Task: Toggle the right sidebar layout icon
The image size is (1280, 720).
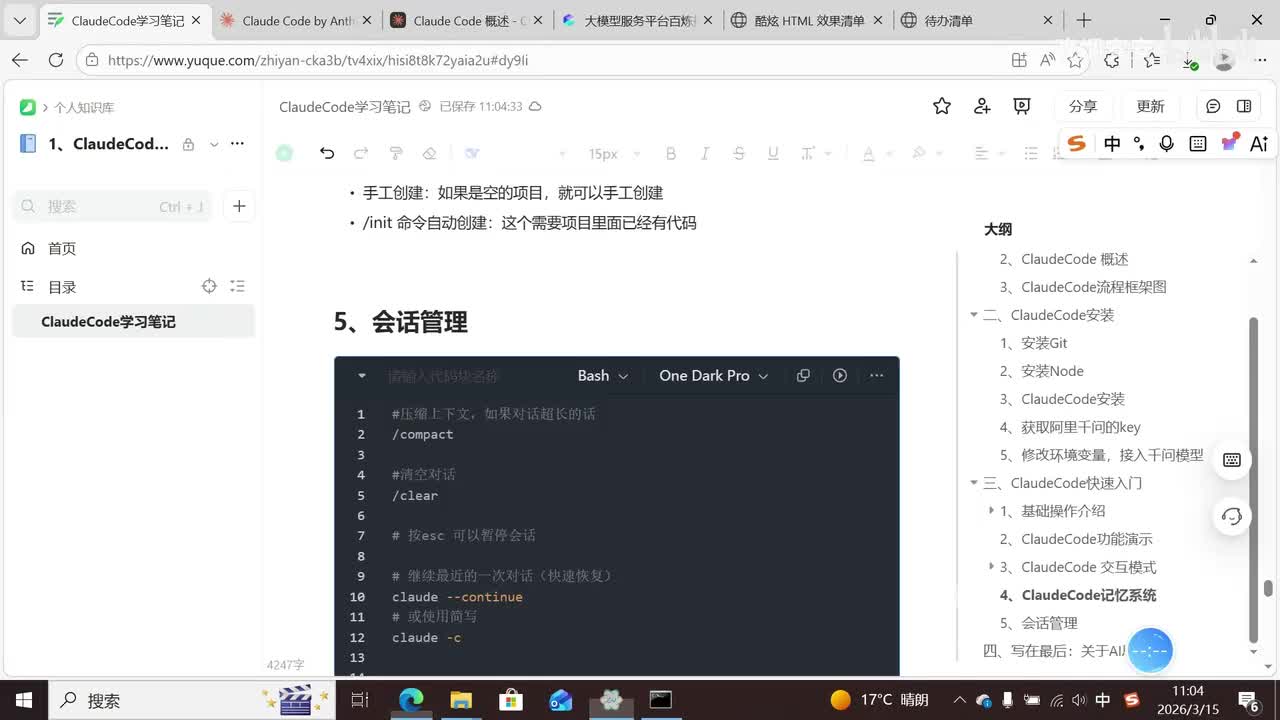Action: tap(1244, 106)
